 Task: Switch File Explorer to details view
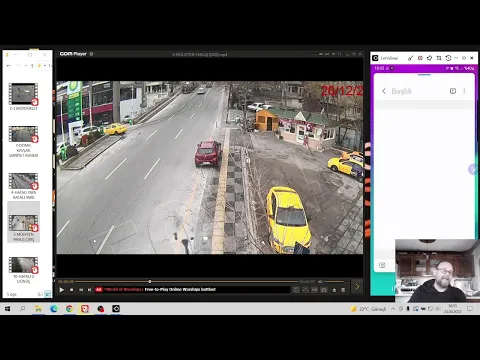pyautogui.click(x=40, y=294)
